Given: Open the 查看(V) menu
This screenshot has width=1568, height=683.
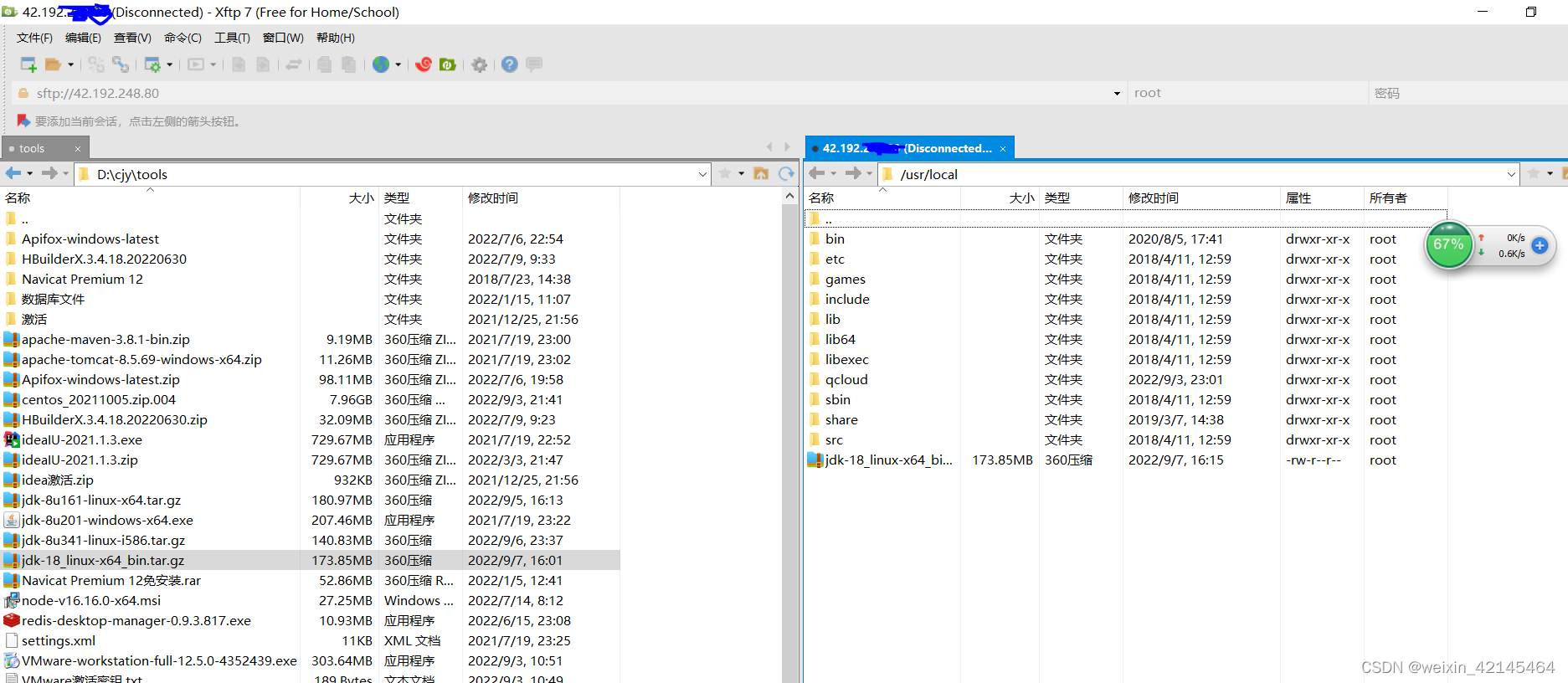Looking at the screenshot, I should point(132,38).
